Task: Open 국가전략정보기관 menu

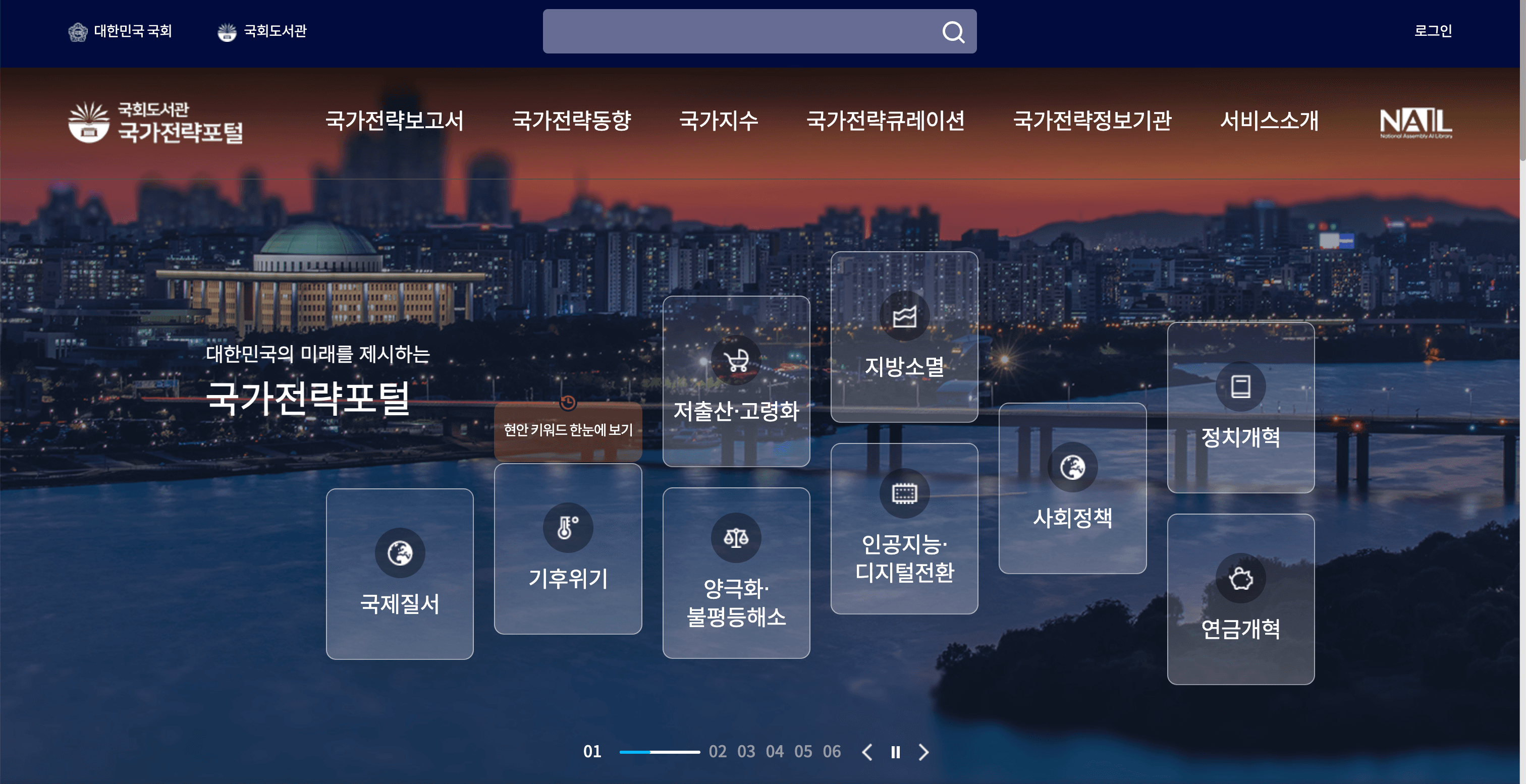Action: click(1093, 121)
